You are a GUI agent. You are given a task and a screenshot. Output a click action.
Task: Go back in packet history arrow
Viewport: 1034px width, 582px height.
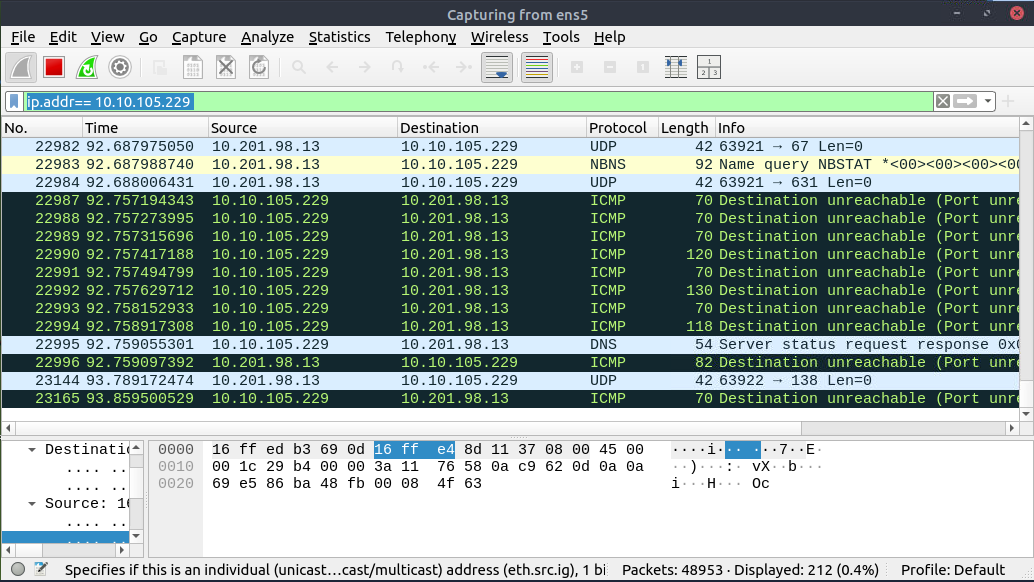332,67
